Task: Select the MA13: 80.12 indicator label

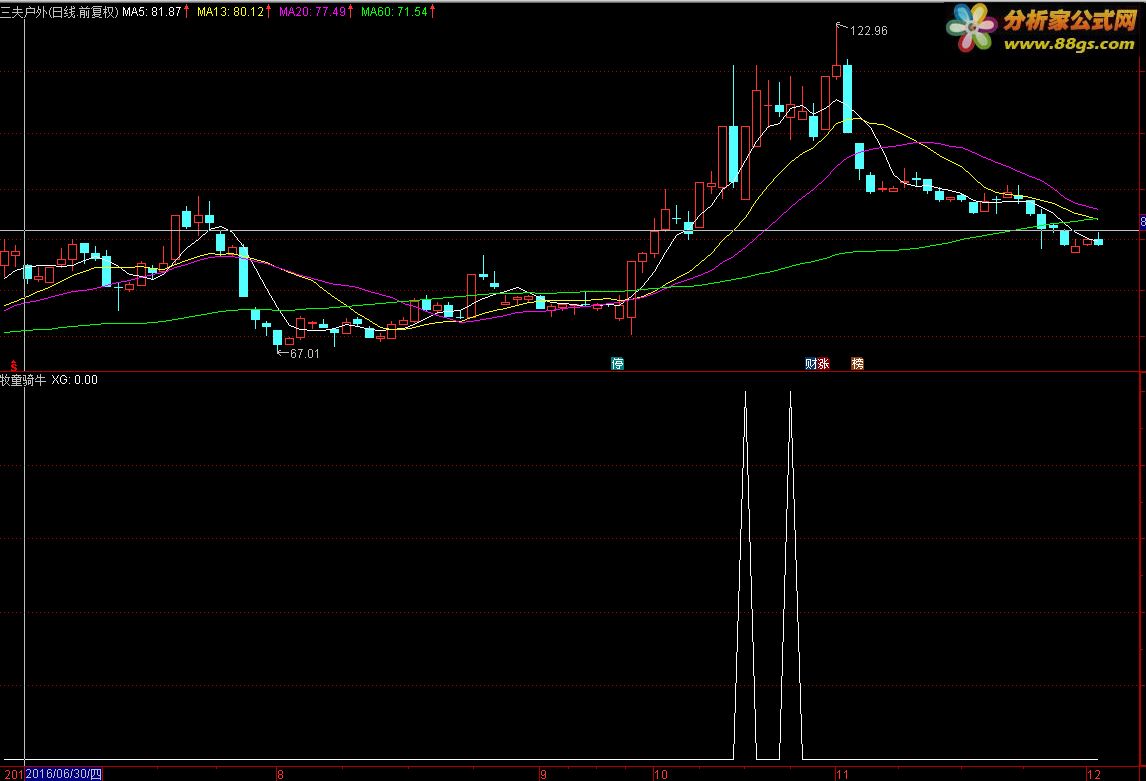Action: point(230,12)
